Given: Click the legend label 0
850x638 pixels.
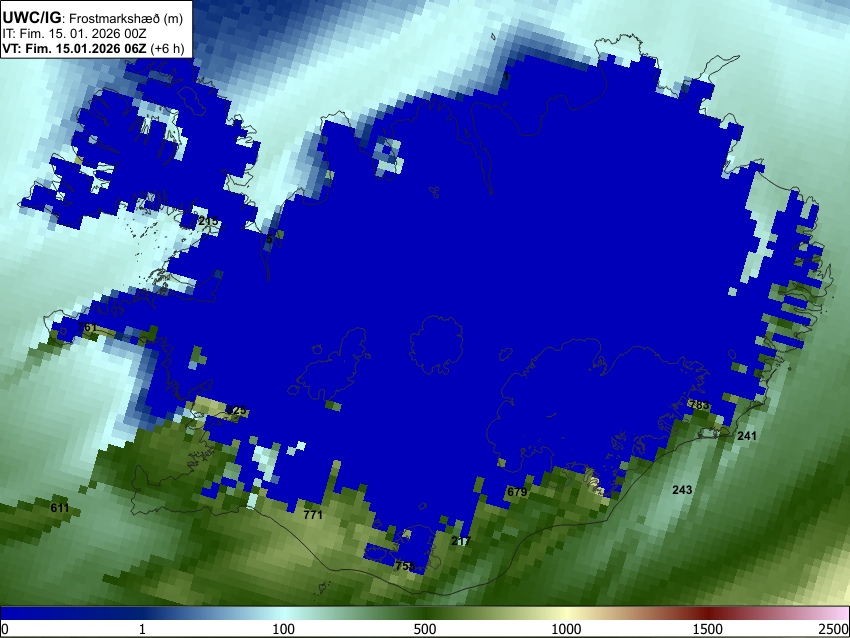Looking at the screenshot, I should [x=5, y=629].
